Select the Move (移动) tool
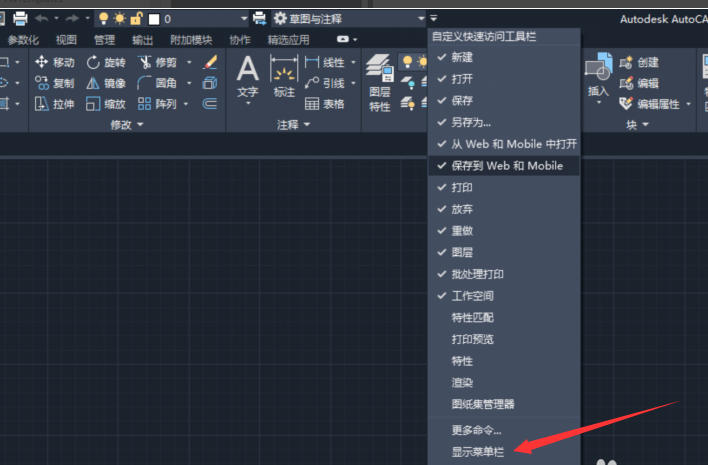Screen dimensions: 708x465 (x=55, y=62)
